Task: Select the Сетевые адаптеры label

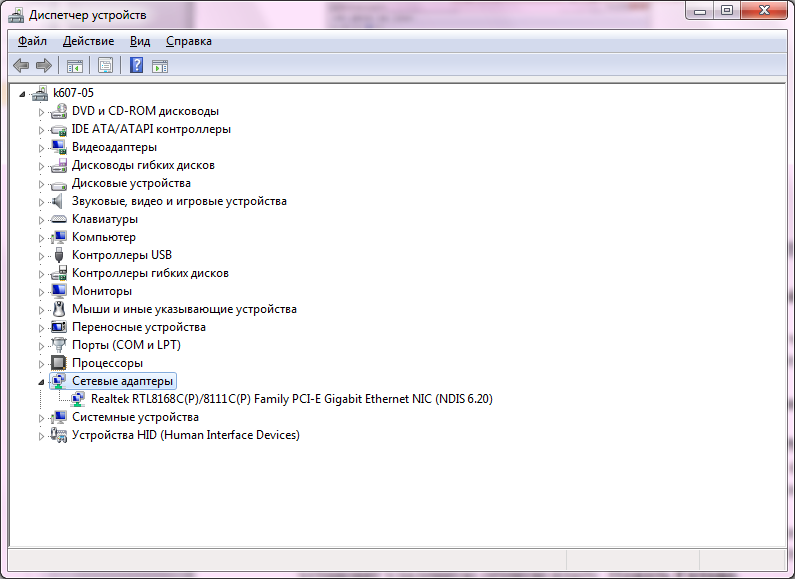Action: click(122, 381)
